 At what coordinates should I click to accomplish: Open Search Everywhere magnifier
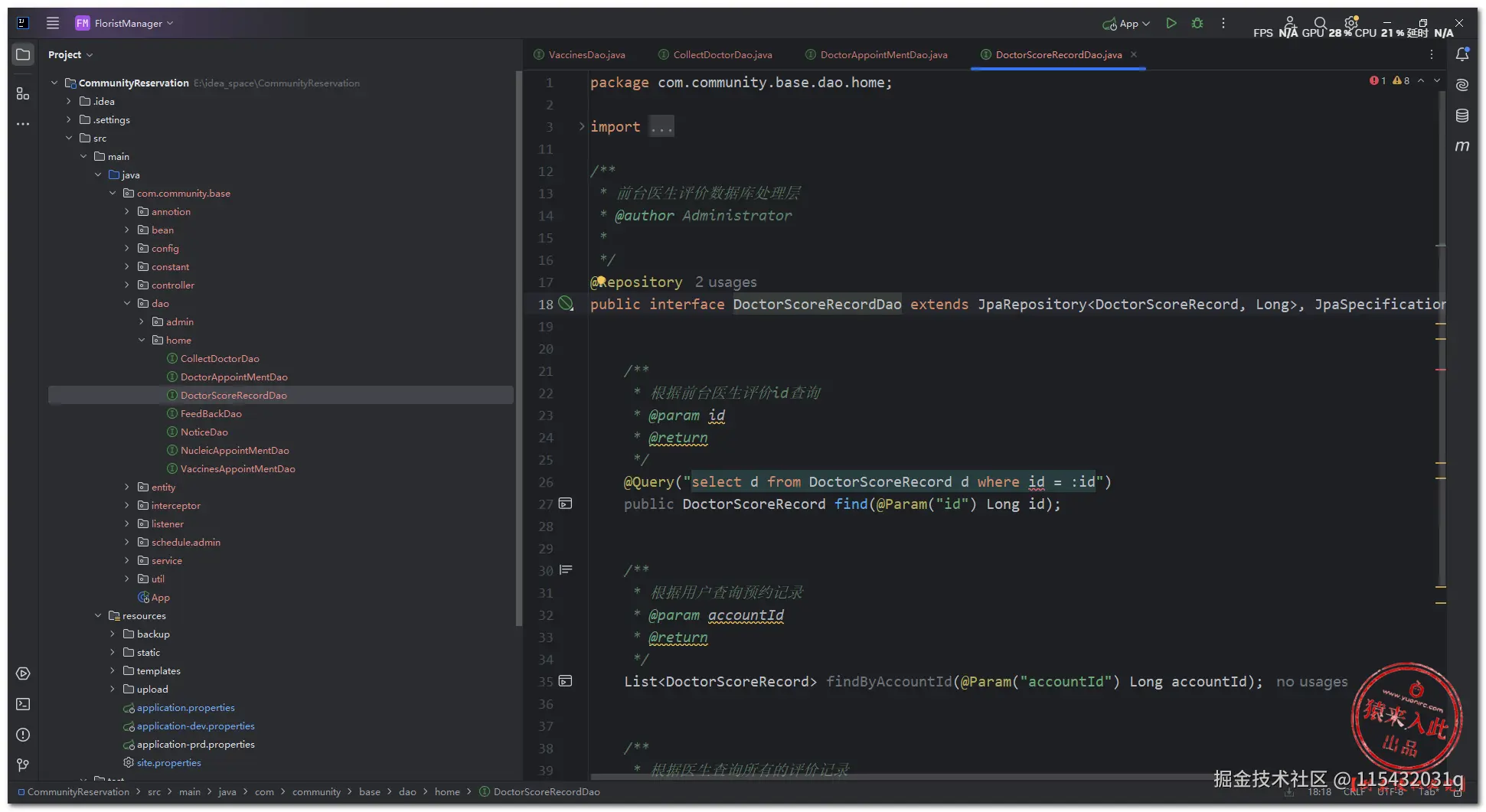pyautogui.click(x=1321, y=23)
